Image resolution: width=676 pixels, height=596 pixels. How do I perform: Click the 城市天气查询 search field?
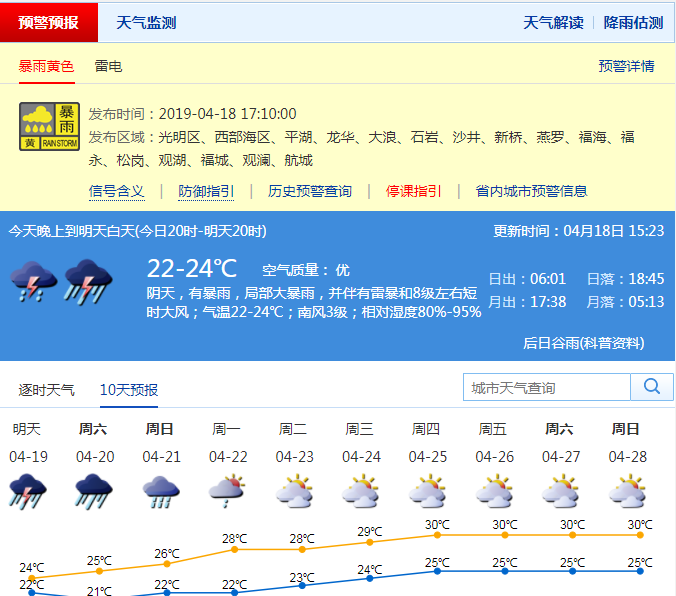(546, 387)
